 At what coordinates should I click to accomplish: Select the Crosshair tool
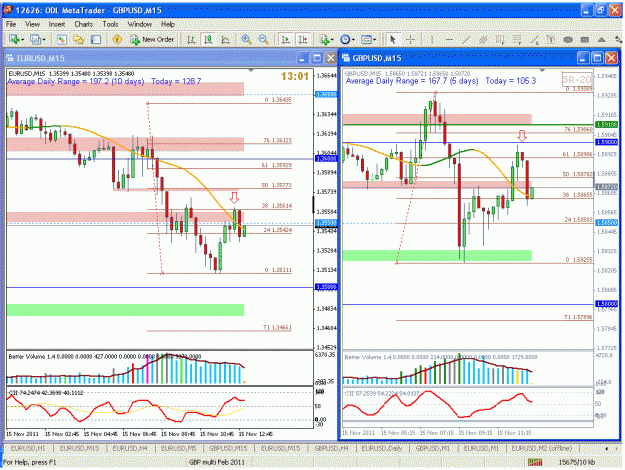[x=410, y=39]
